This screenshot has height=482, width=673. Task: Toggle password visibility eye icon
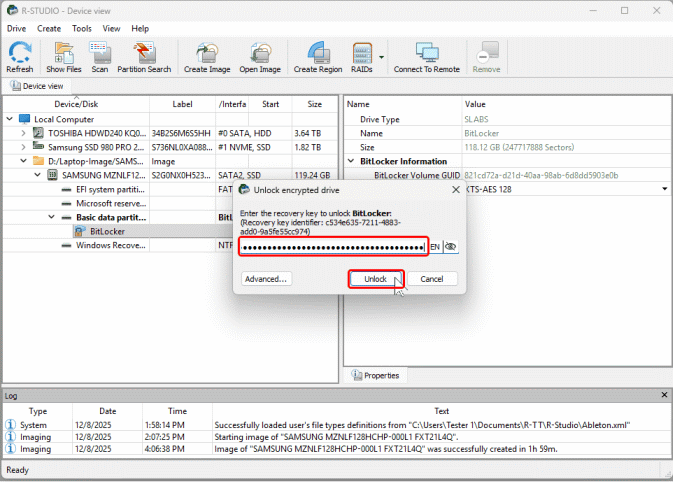coord(450,246)
